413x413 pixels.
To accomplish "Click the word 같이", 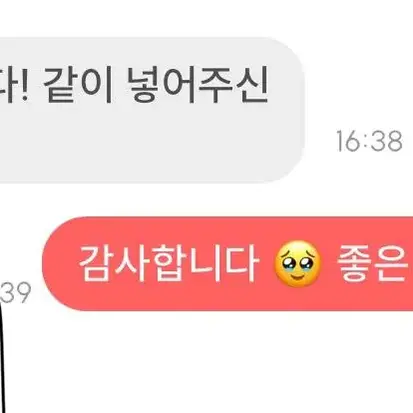I will pyautogui.click(x=78, y=84).
